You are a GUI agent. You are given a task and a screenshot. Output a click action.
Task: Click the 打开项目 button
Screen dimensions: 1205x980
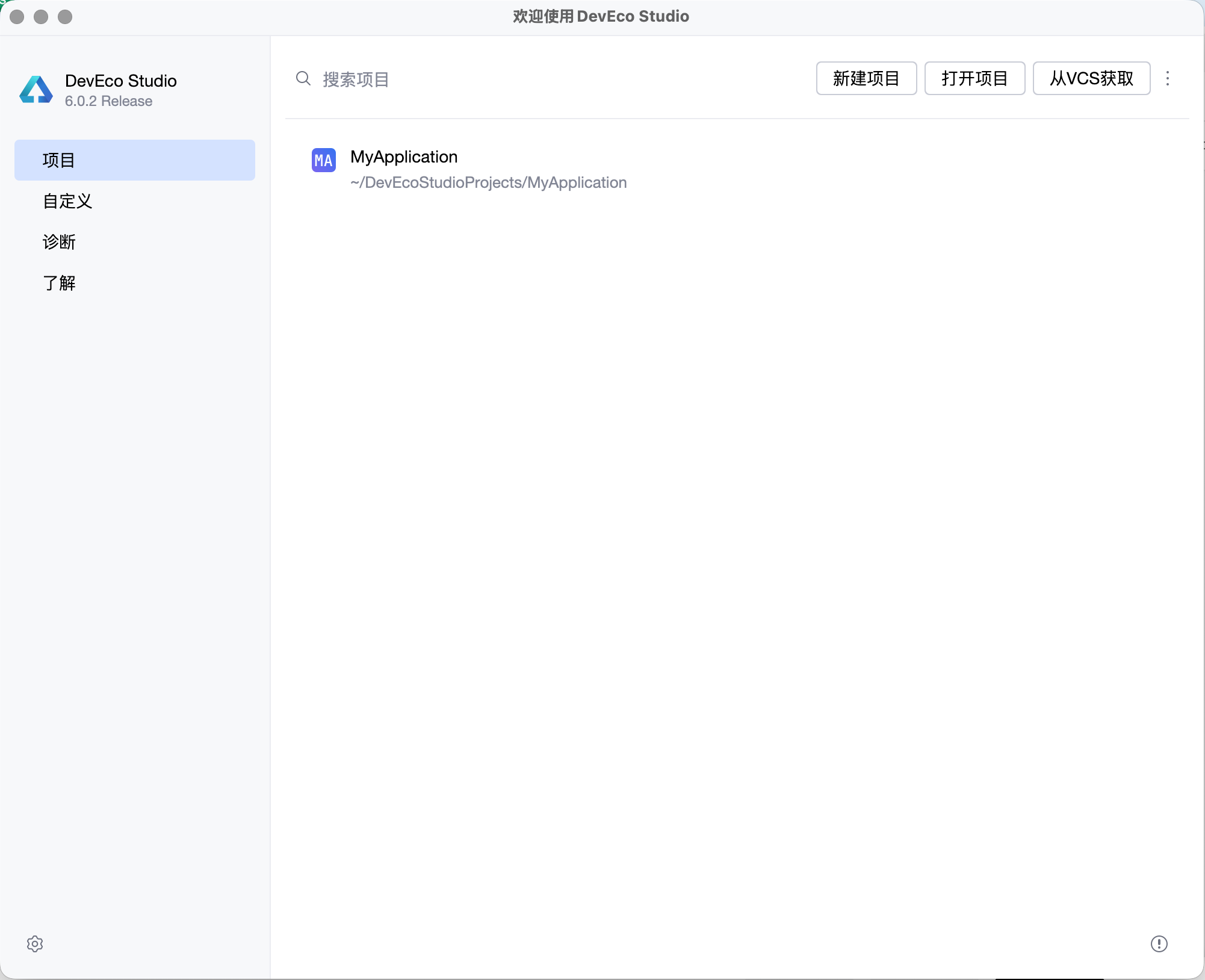(974, 78)
